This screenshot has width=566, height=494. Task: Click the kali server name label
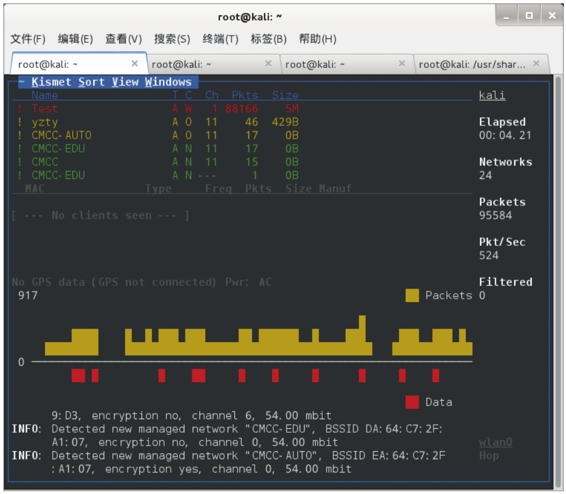[x=492, y=95]
